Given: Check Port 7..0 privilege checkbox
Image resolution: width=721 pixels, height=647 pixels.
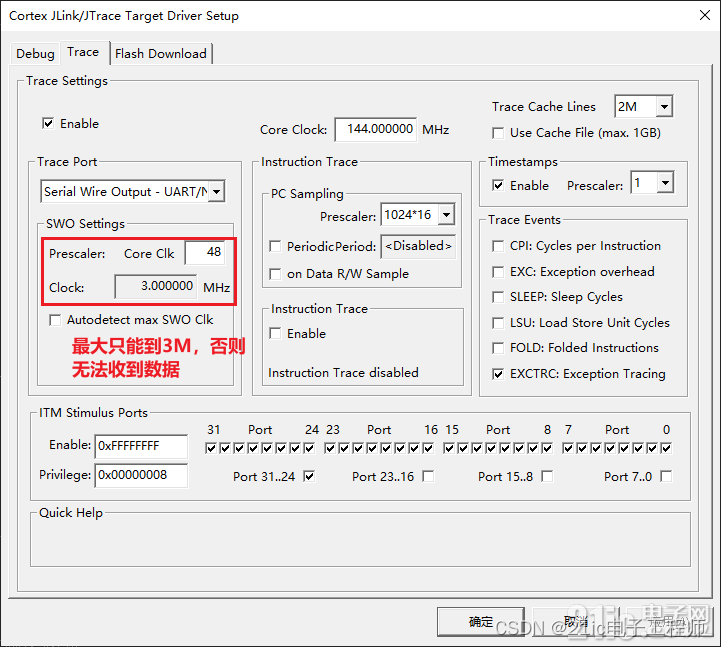Looking at the screenshot, I should (666, 476).
